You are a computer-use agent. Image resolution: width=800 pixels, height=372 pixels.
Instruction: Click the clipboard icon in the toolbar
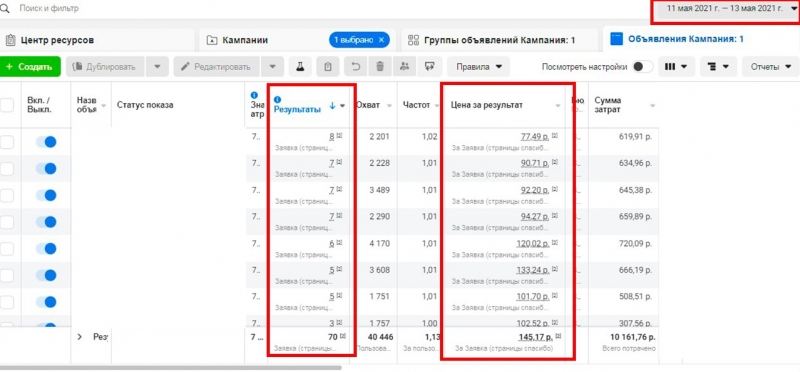click(328, 67)
